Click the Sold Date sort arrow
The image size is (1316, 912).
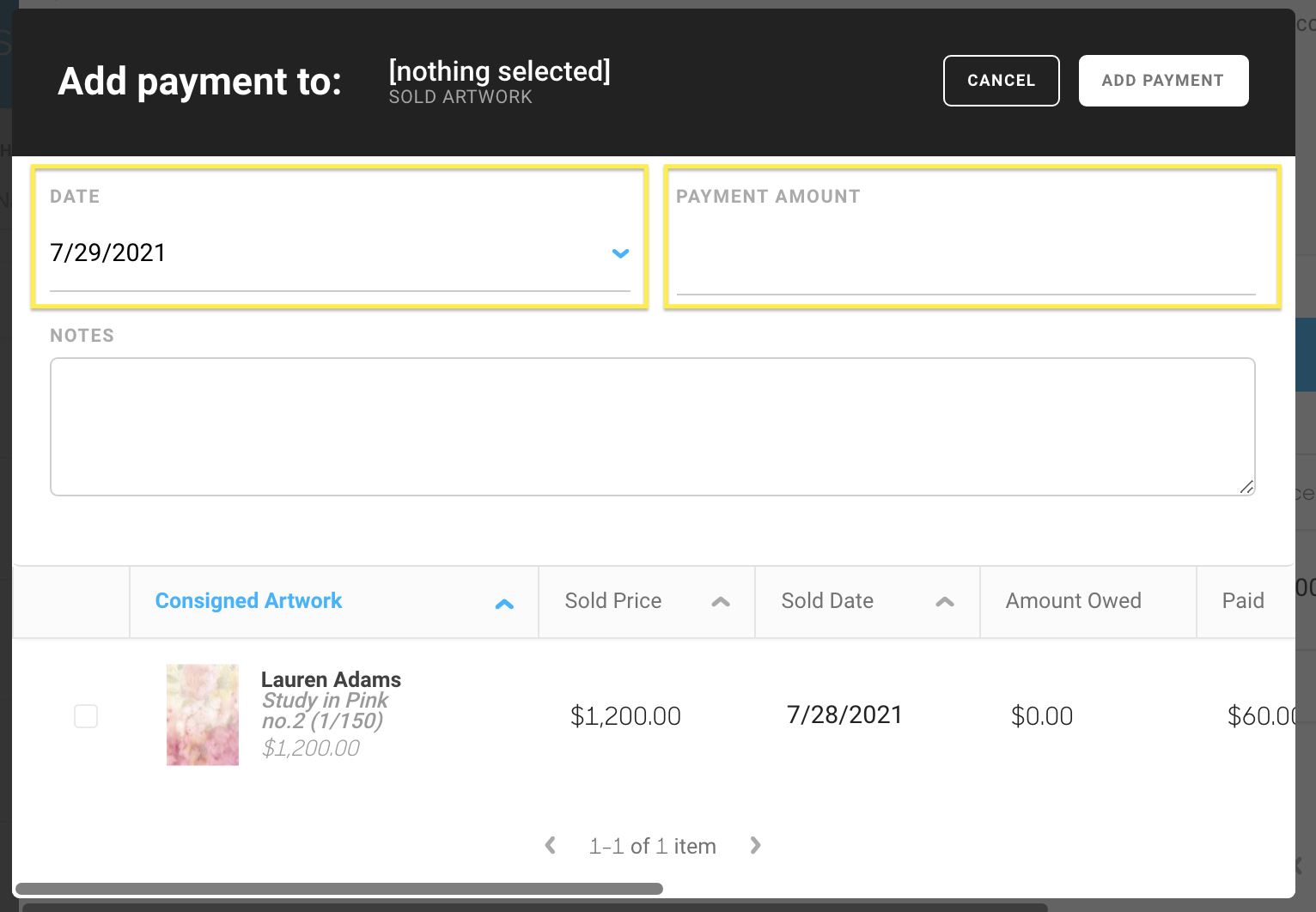coord(945,603)
